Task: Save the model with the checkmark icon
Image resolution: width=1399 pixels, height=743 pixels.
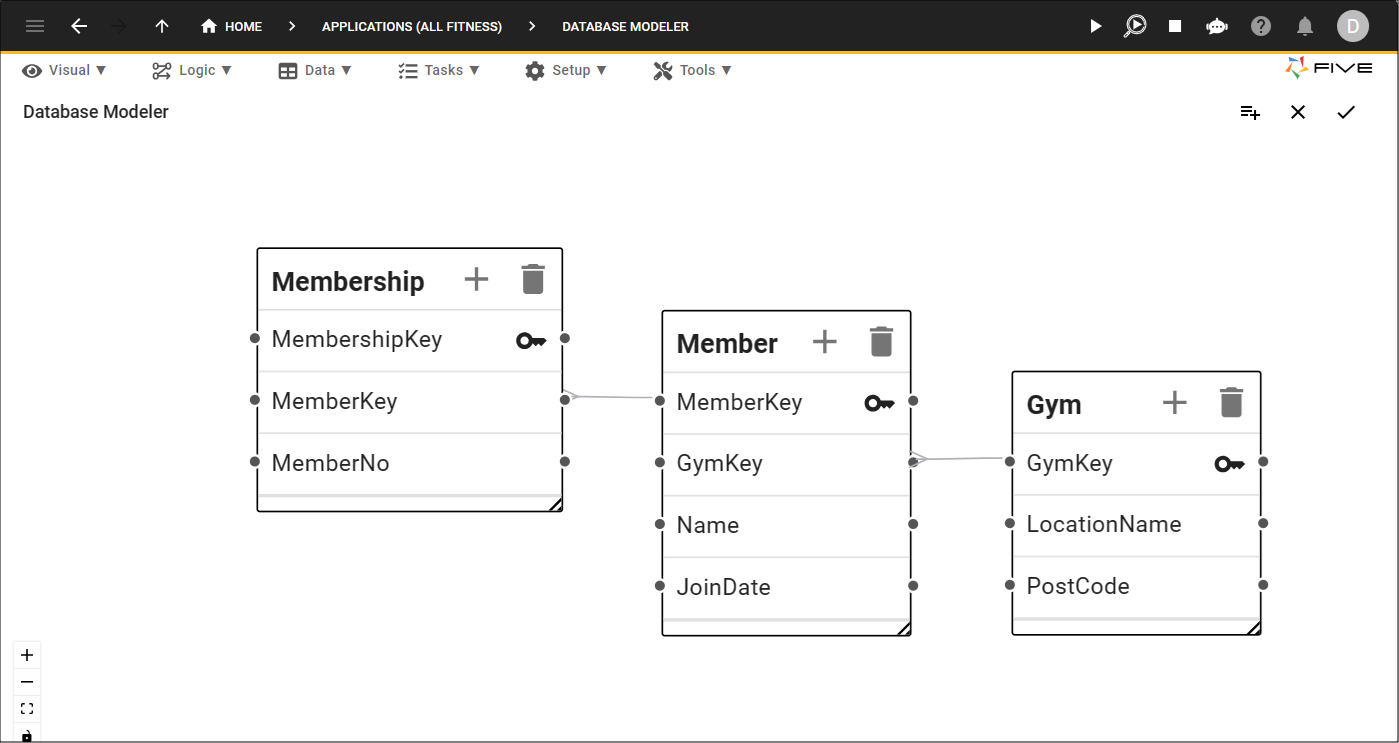Action: coord(1346,112)
